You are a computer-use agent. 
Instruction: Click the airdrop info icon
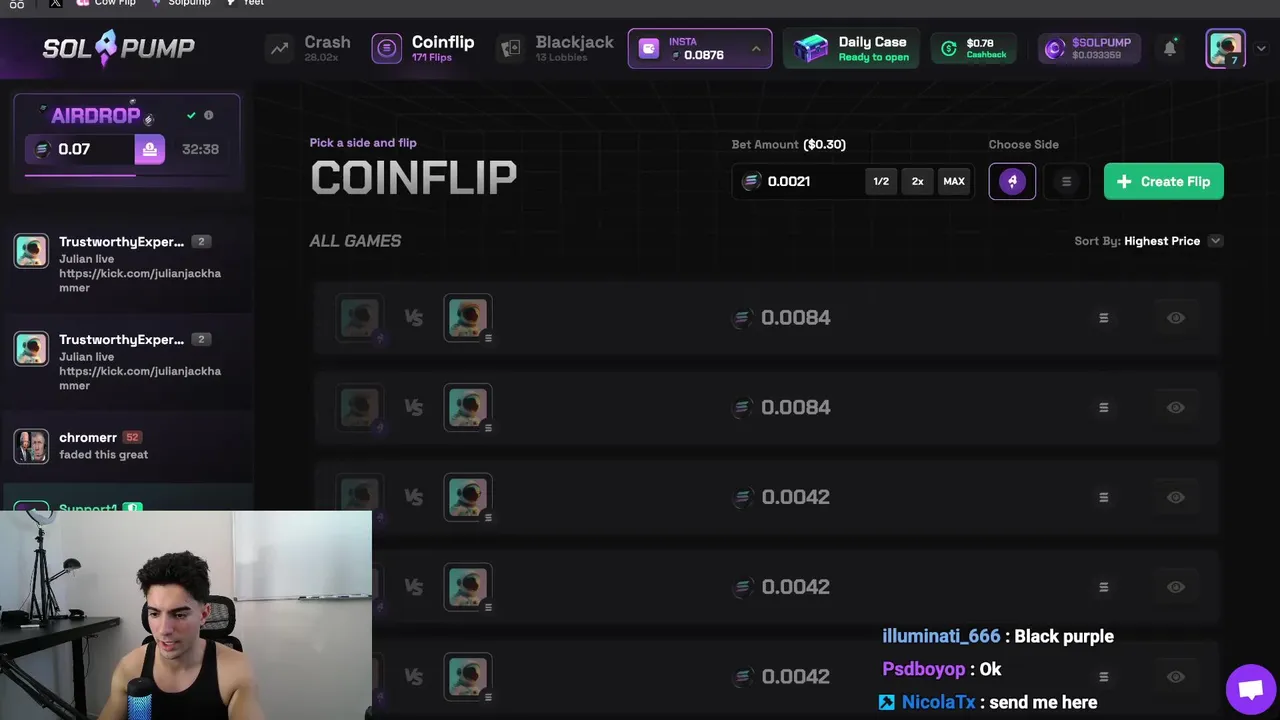click(209, 115)
